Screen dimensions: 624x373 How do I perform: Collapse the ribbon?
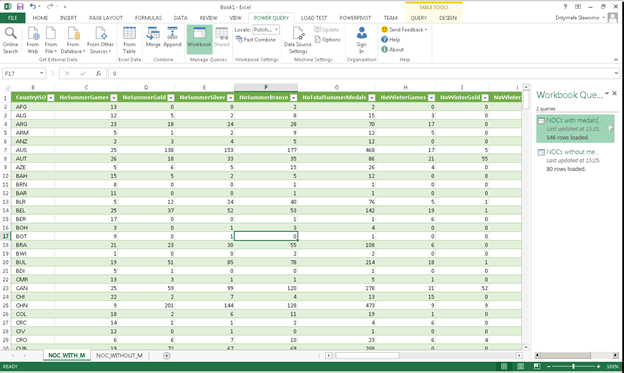tap(616, 60)
